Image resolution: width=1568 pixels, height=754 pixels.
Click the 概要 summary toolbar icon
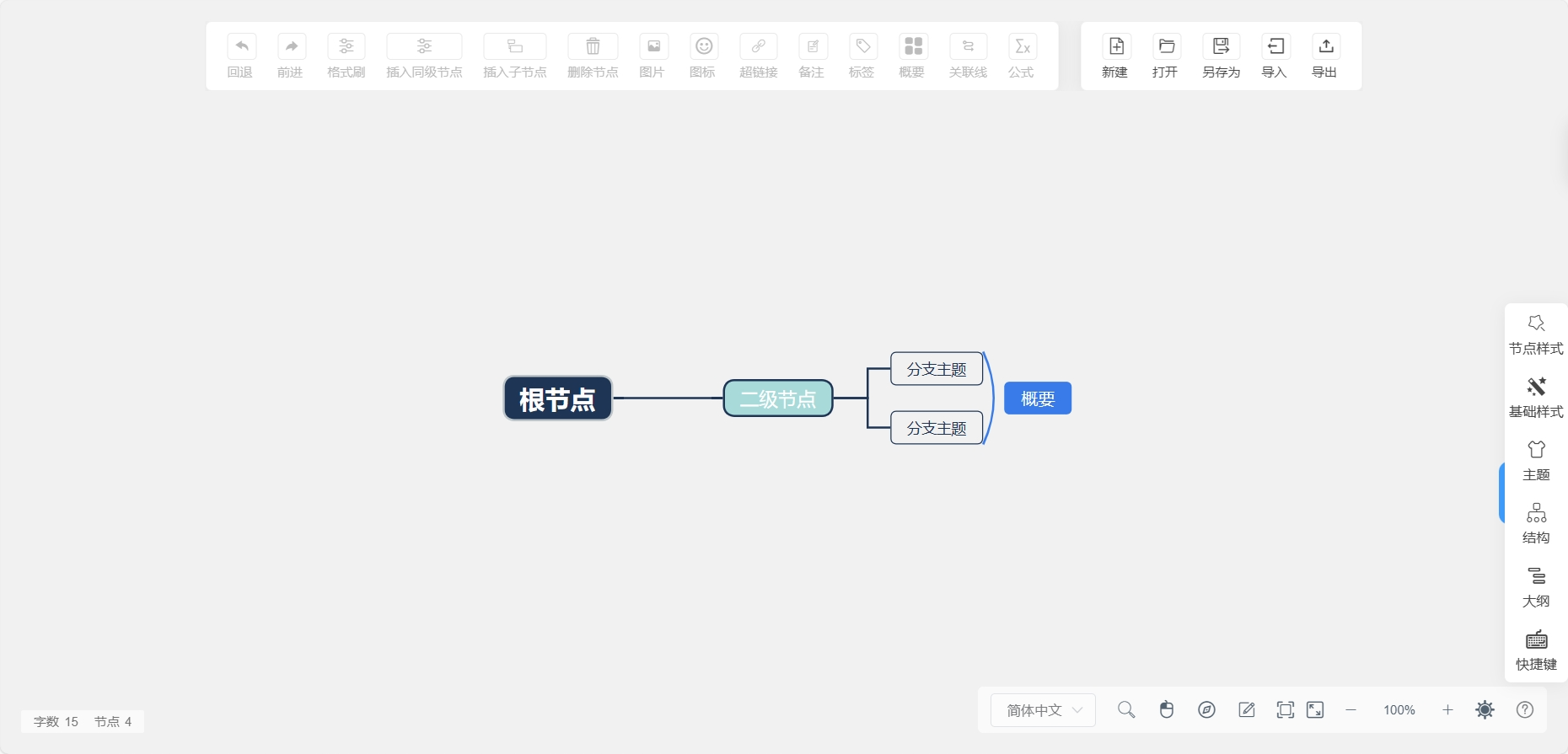point(913,46)
